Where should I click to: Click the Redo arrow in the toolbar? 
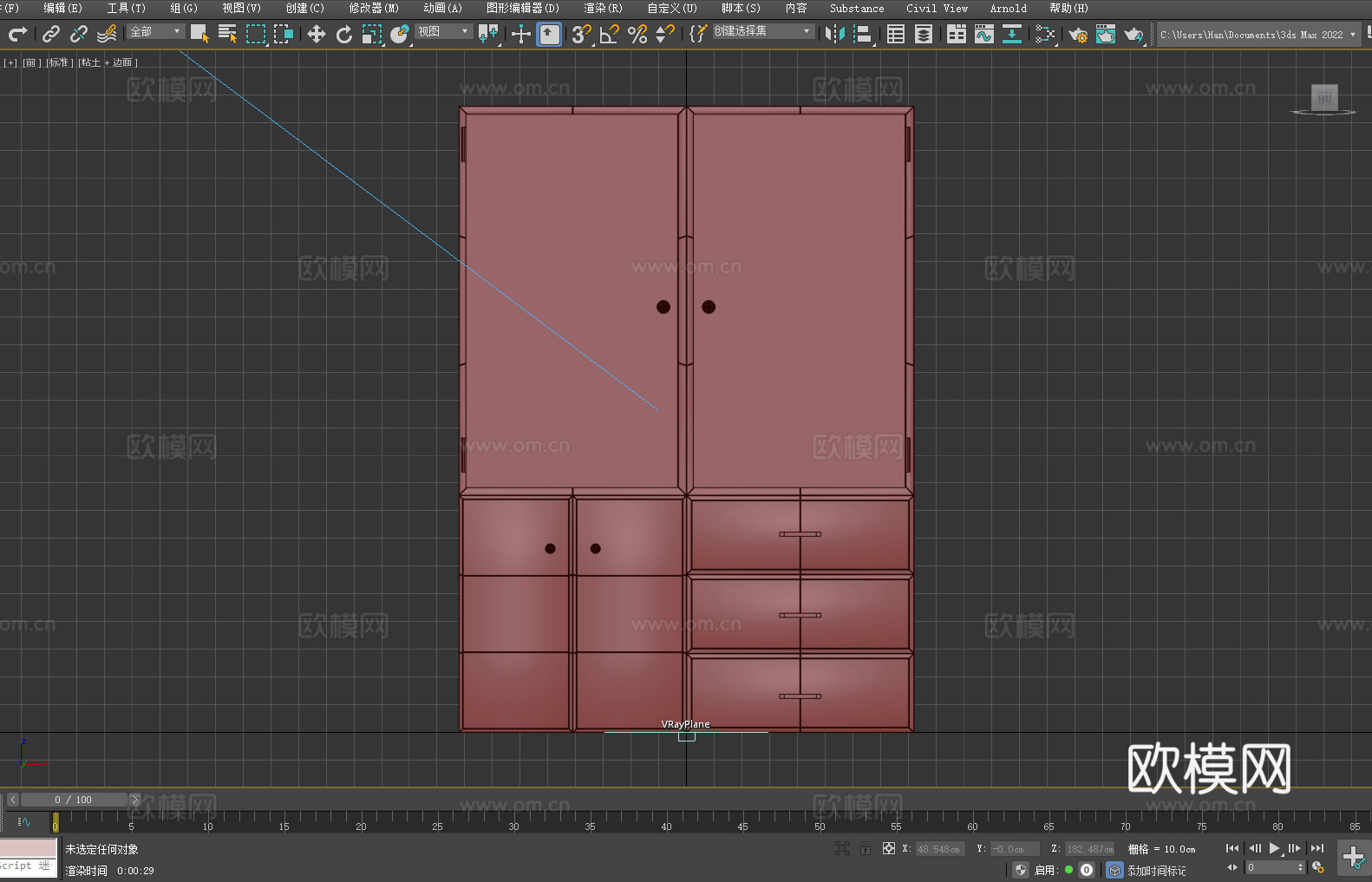[17, 34]
